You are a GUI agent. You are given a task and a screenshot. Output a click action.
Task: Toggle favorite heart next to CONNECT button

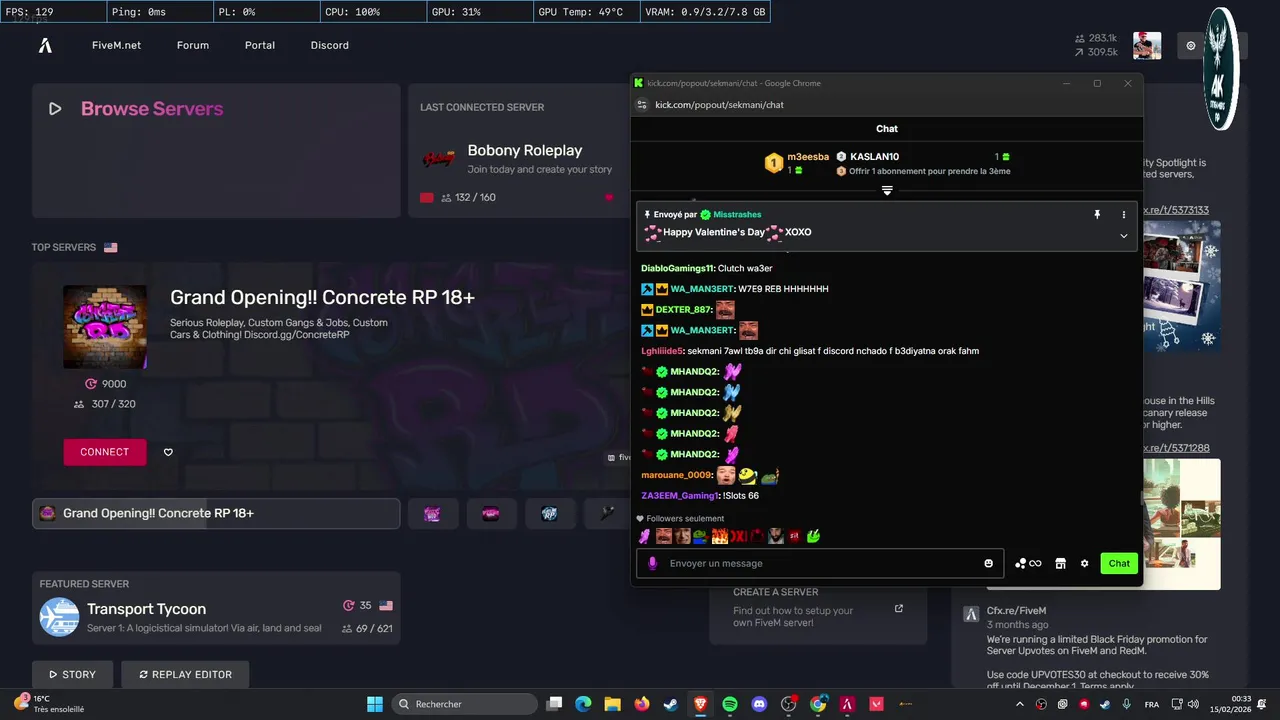tap(168, 452)
